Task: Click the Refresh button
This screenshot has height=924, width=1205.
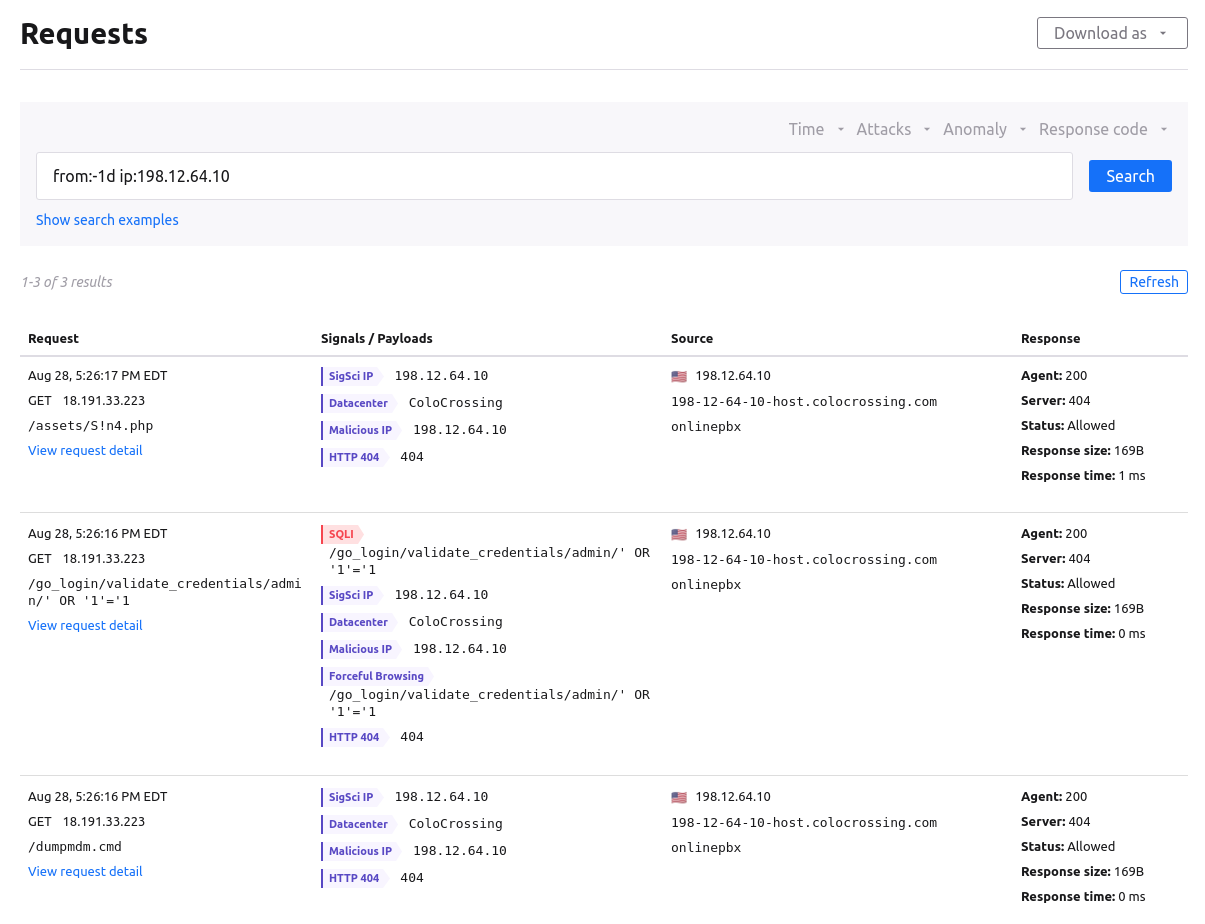Action: (x=1154, y=282)
